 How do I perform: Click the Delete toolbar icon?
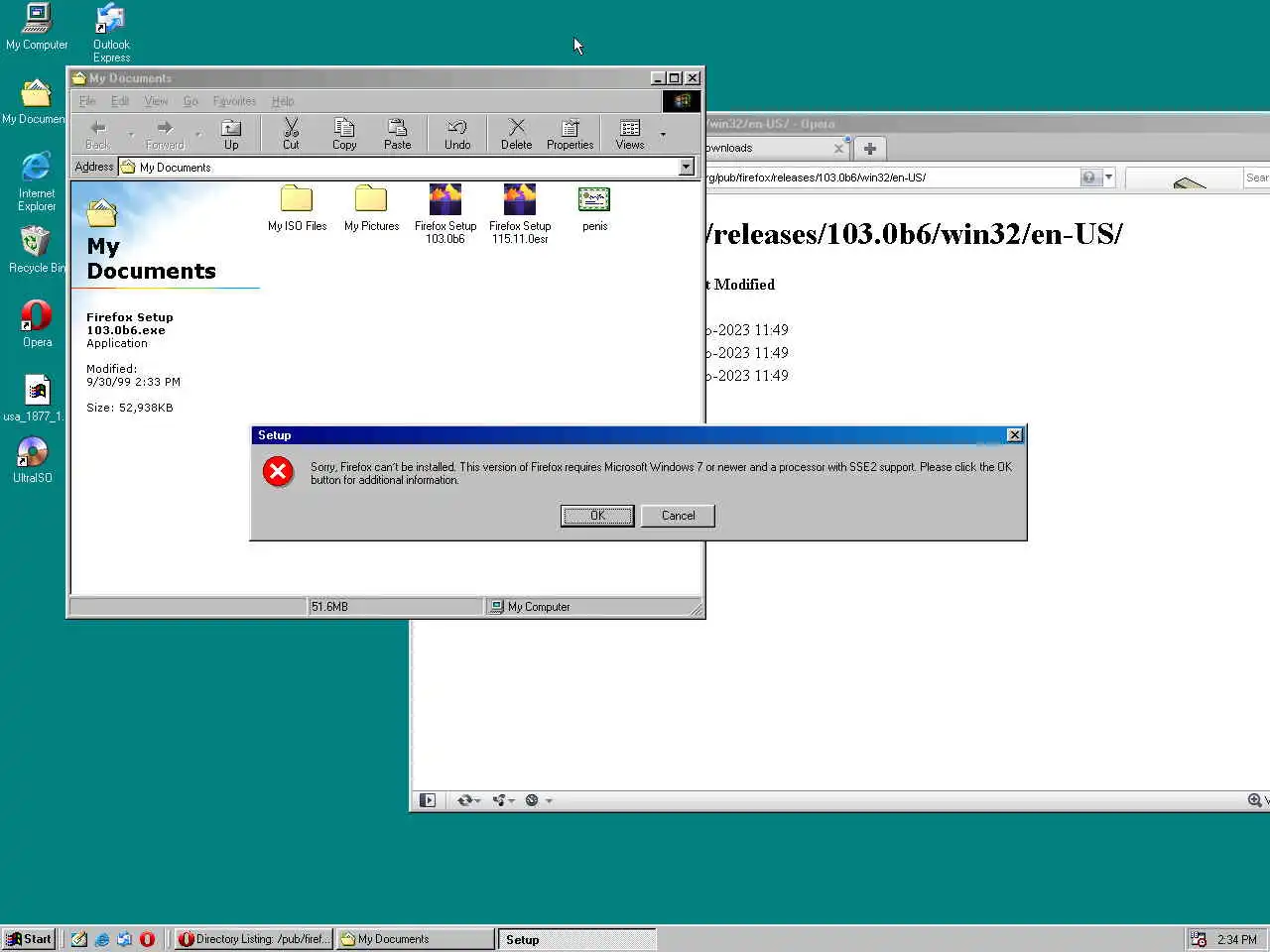[x=516, y=134]
